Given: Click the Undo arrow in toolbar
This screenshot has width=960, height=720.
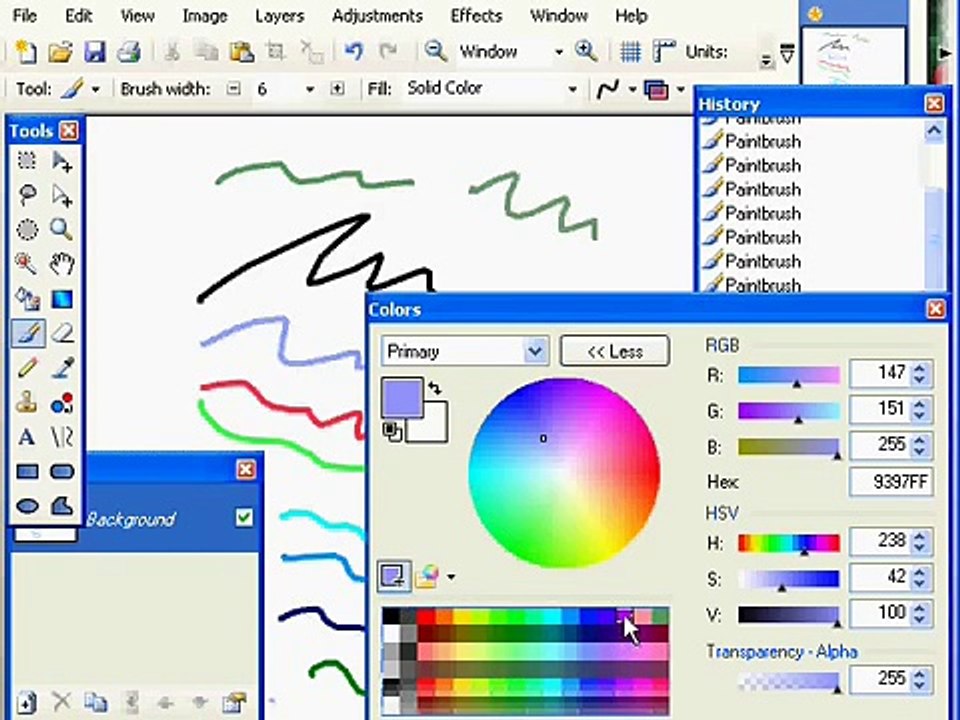Looking at the screenshot, I should pyautogui.click(x=353, y=51).
